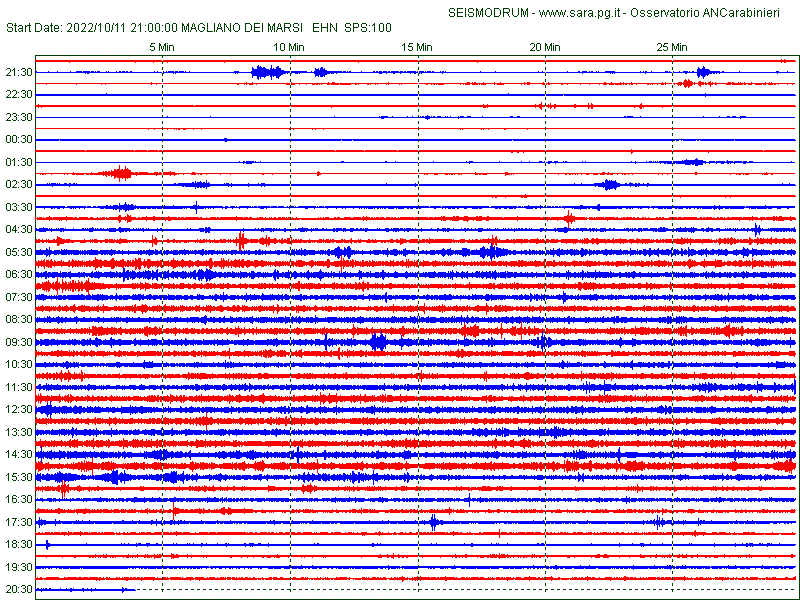800x600 pixels.
Task: Click the '20 Min' time axis label
Action: click(545, 47)
